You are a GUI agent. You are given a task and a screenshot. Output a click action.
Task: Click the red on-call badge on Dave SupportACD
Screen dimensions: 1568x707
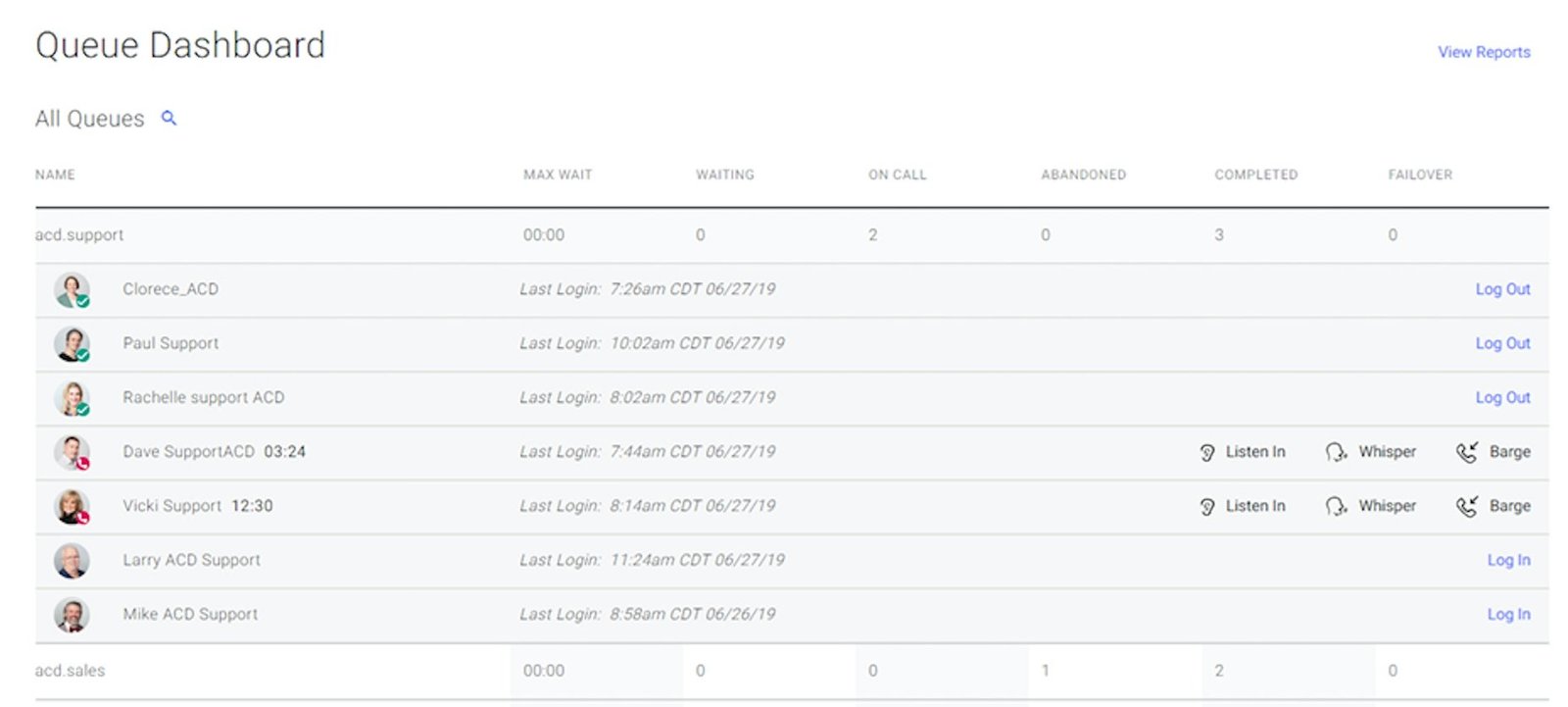click(84, 465)
